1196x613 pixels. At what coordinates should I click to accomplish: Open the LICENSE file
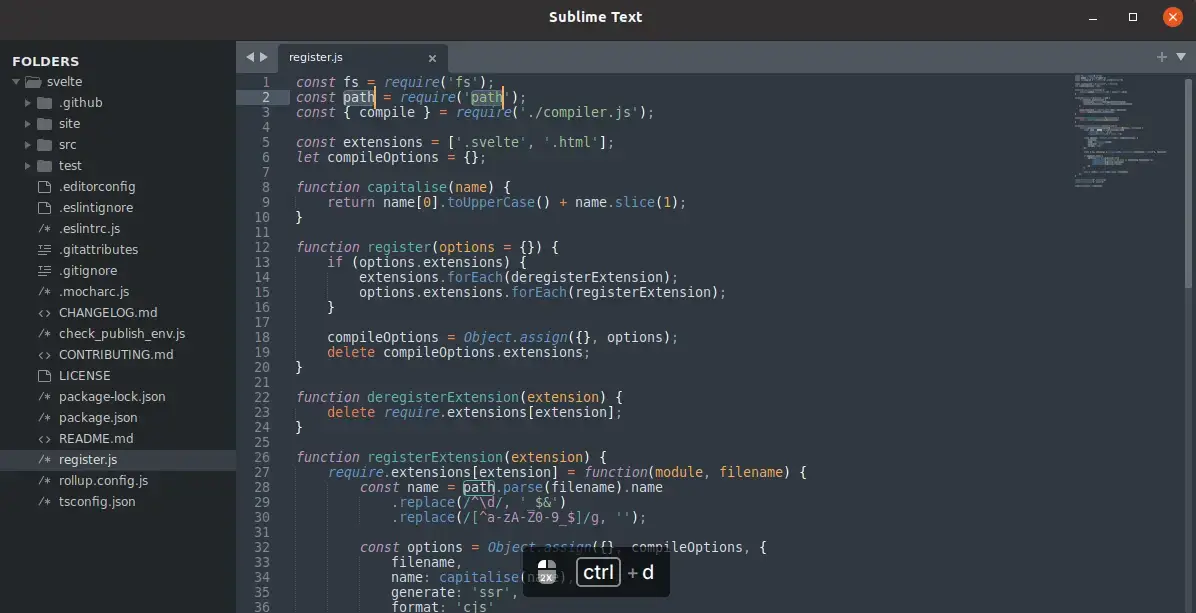[85, 376]
